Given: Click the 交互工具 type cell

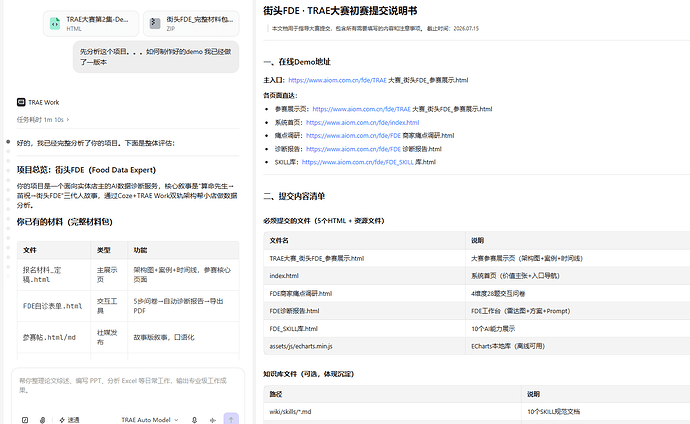Looking at the screenshot, I should pos(109,306).
